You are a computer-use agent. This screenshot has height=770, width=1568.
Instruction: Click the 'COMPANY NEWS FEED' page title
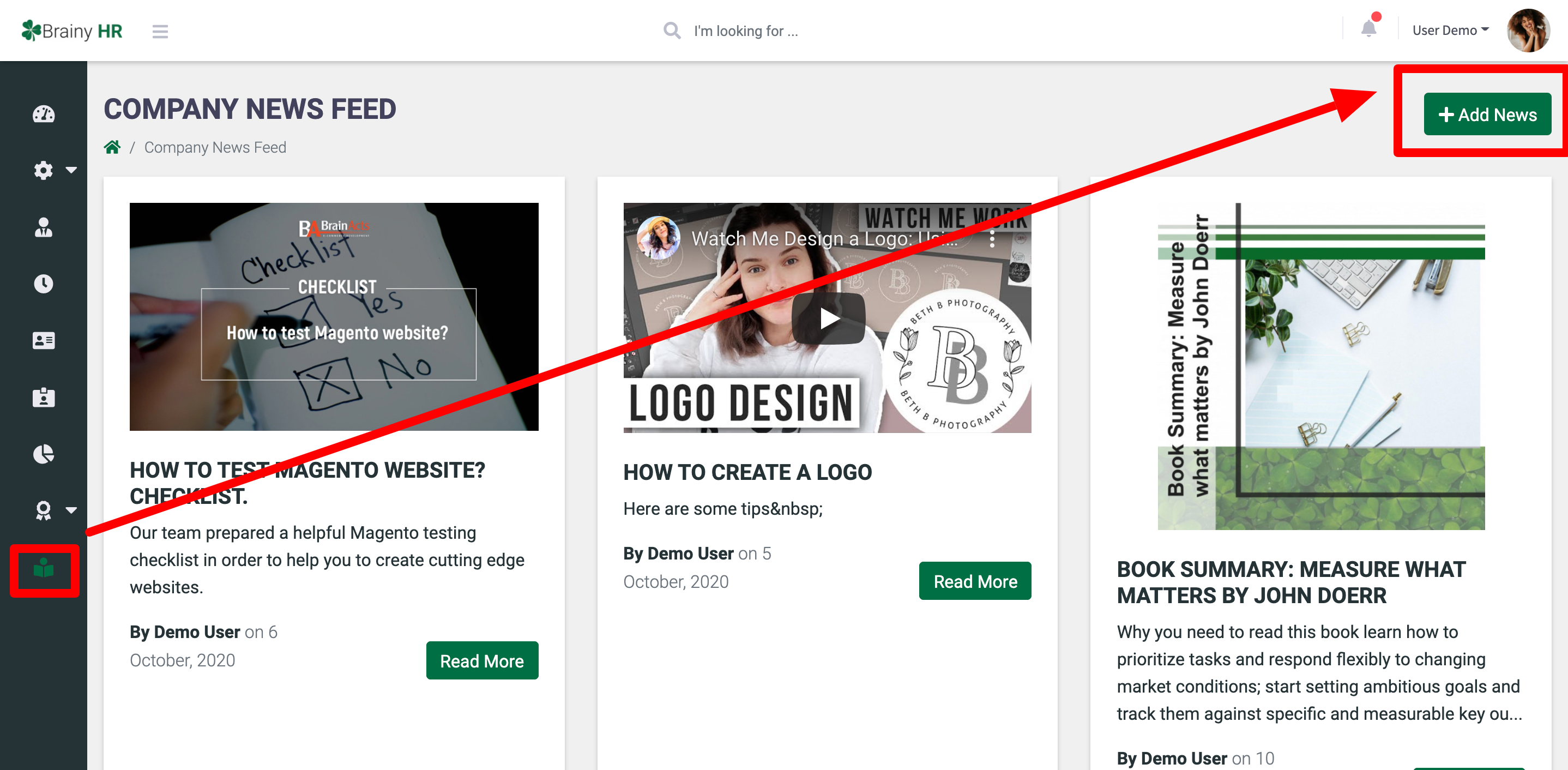tap(250, 110)
